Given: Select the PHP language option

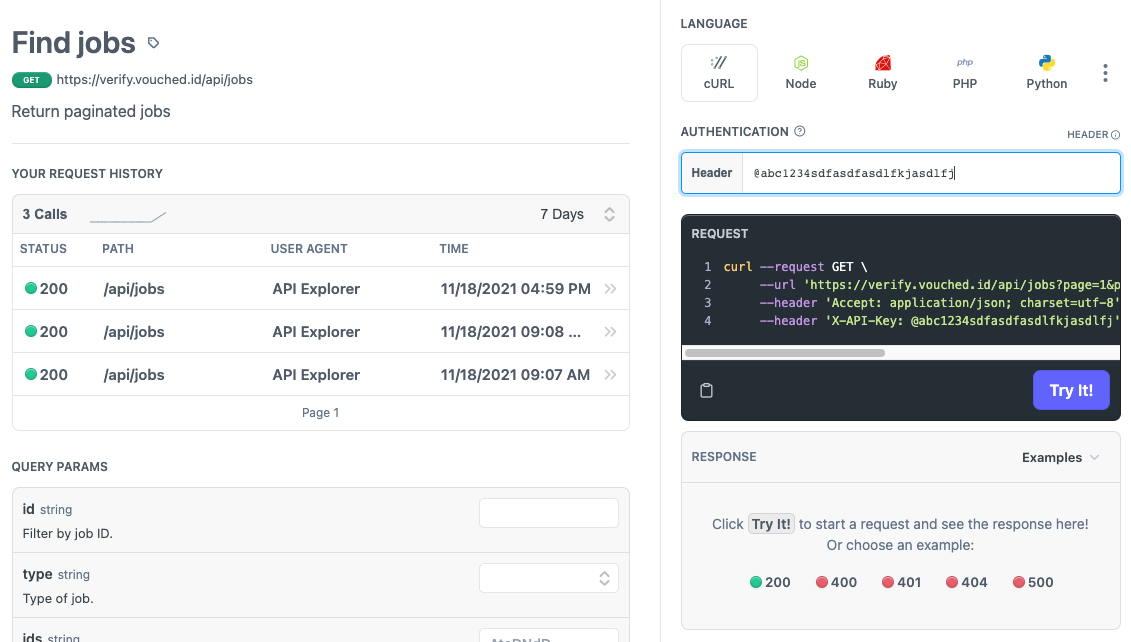Looking at the screenshot, I should click(x=964, y=73).
